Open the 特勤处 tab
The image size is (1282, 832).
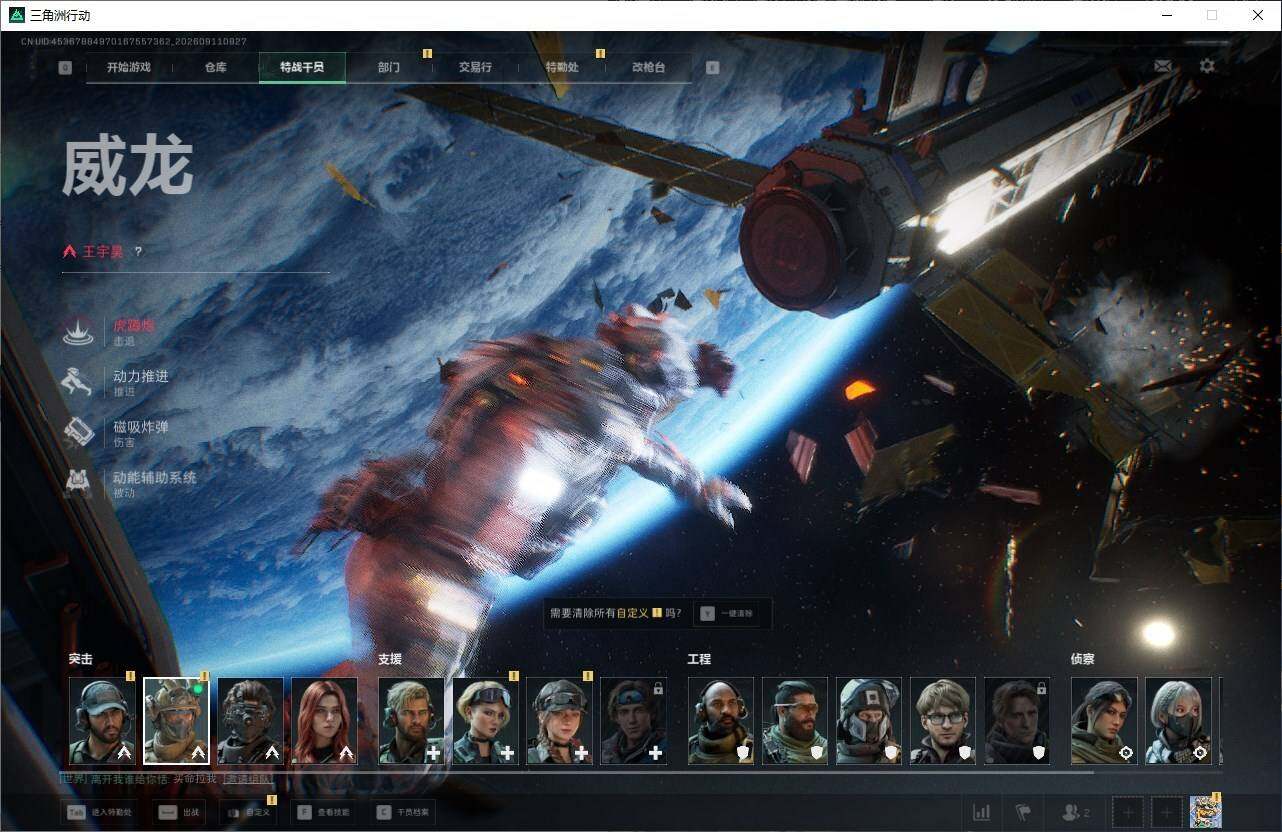coord(562,68)
